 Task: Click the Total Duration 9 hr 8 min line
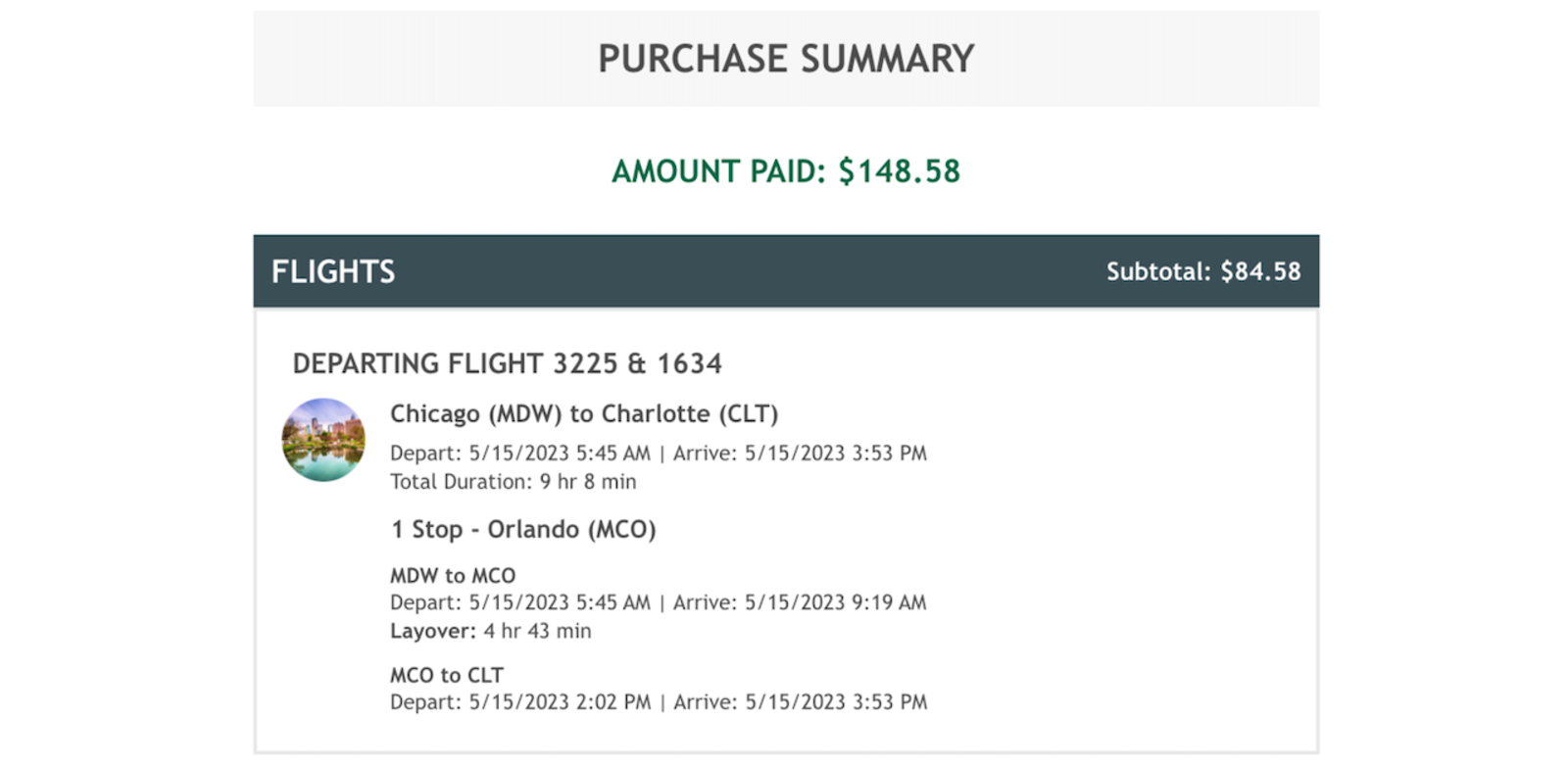(513, 482)
